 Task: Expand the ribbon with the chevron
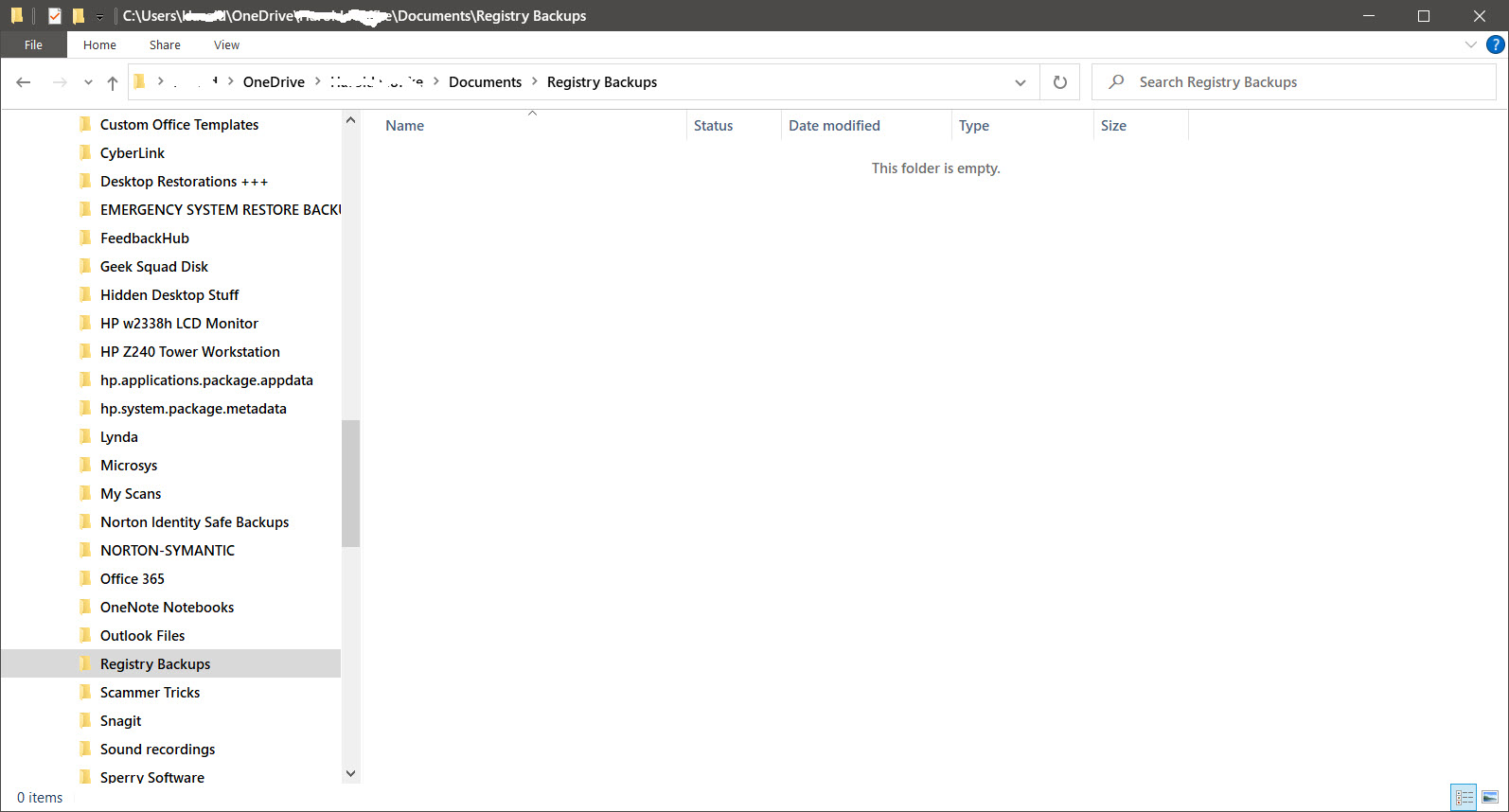(x=1470, y=44)
